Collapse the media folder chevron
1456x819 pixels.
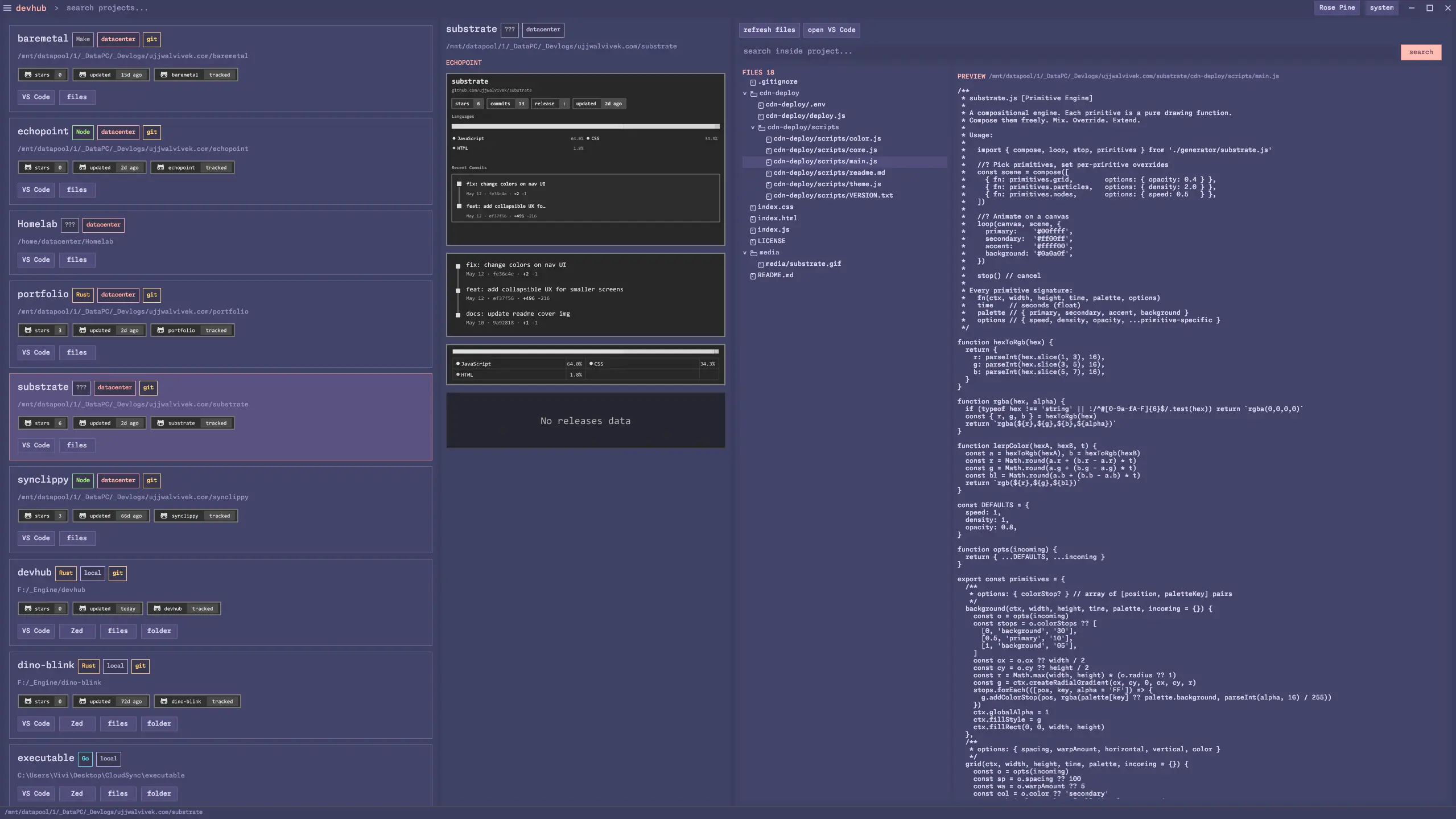[745, 253]
